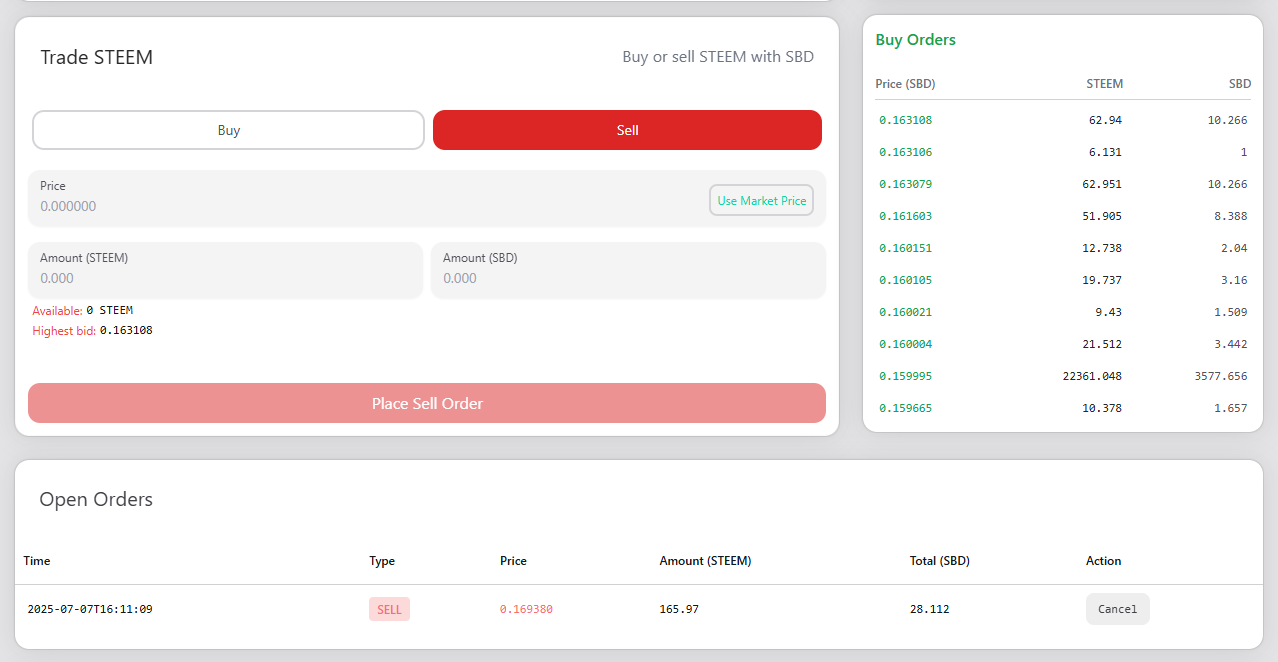
Task: Click the open order time 2025-07-07T16:11:09
Action: click(90, 609)
